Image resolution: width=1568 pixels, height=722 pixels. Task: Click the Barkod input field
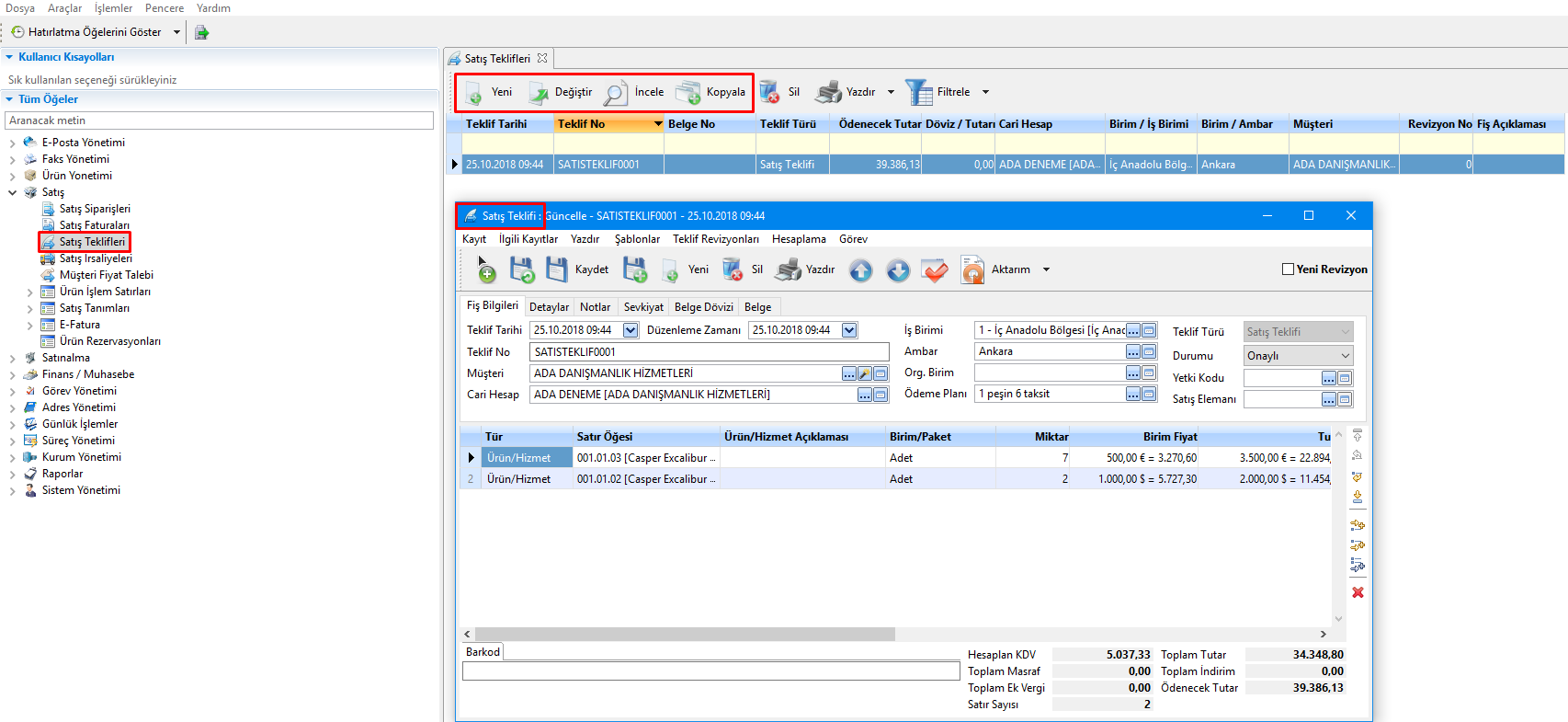(x=710, y=671)
